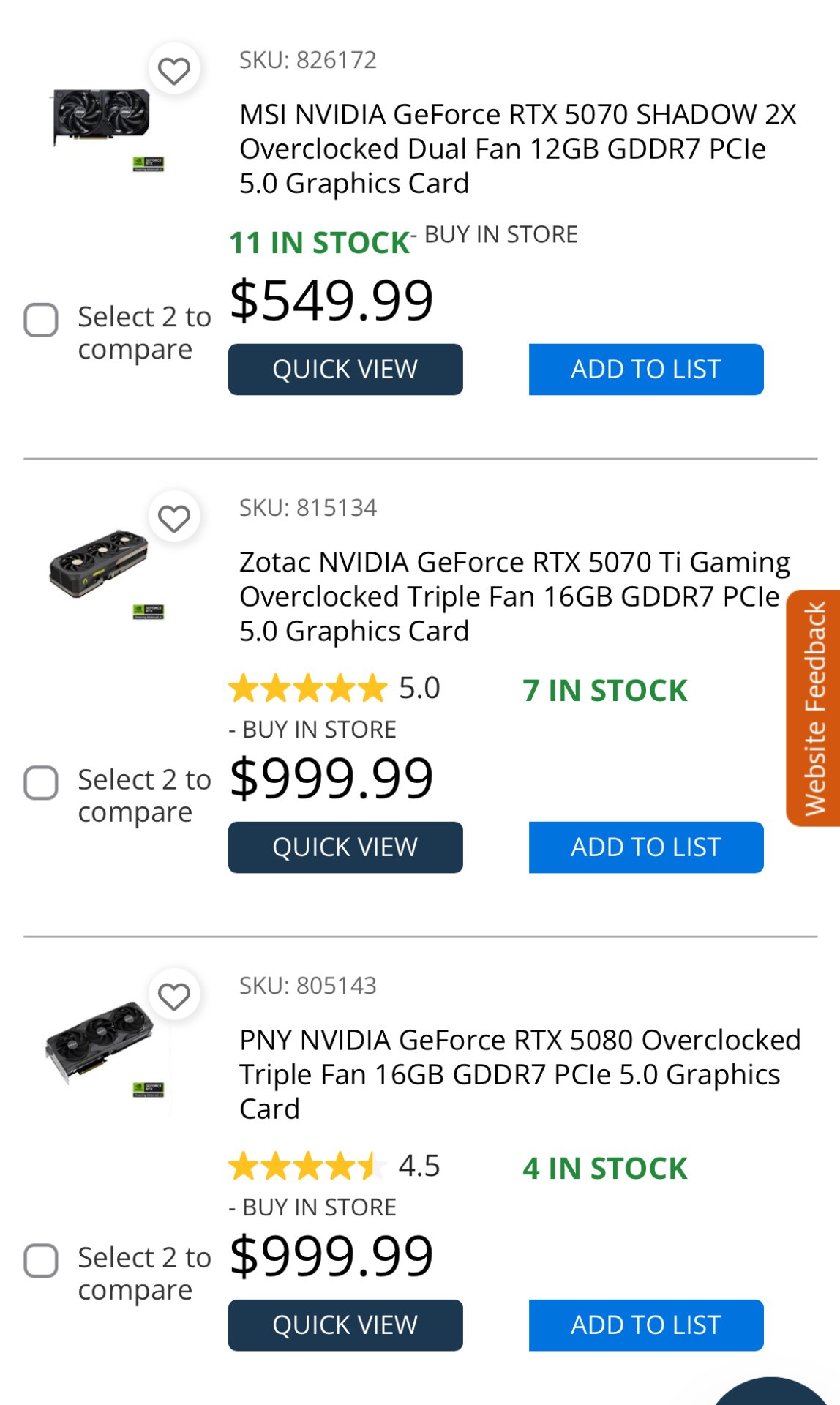View the Zotac 5.0 star rating reviews
The width and height of the screenshot is (840, 1405).
click(x=334, y=689)
